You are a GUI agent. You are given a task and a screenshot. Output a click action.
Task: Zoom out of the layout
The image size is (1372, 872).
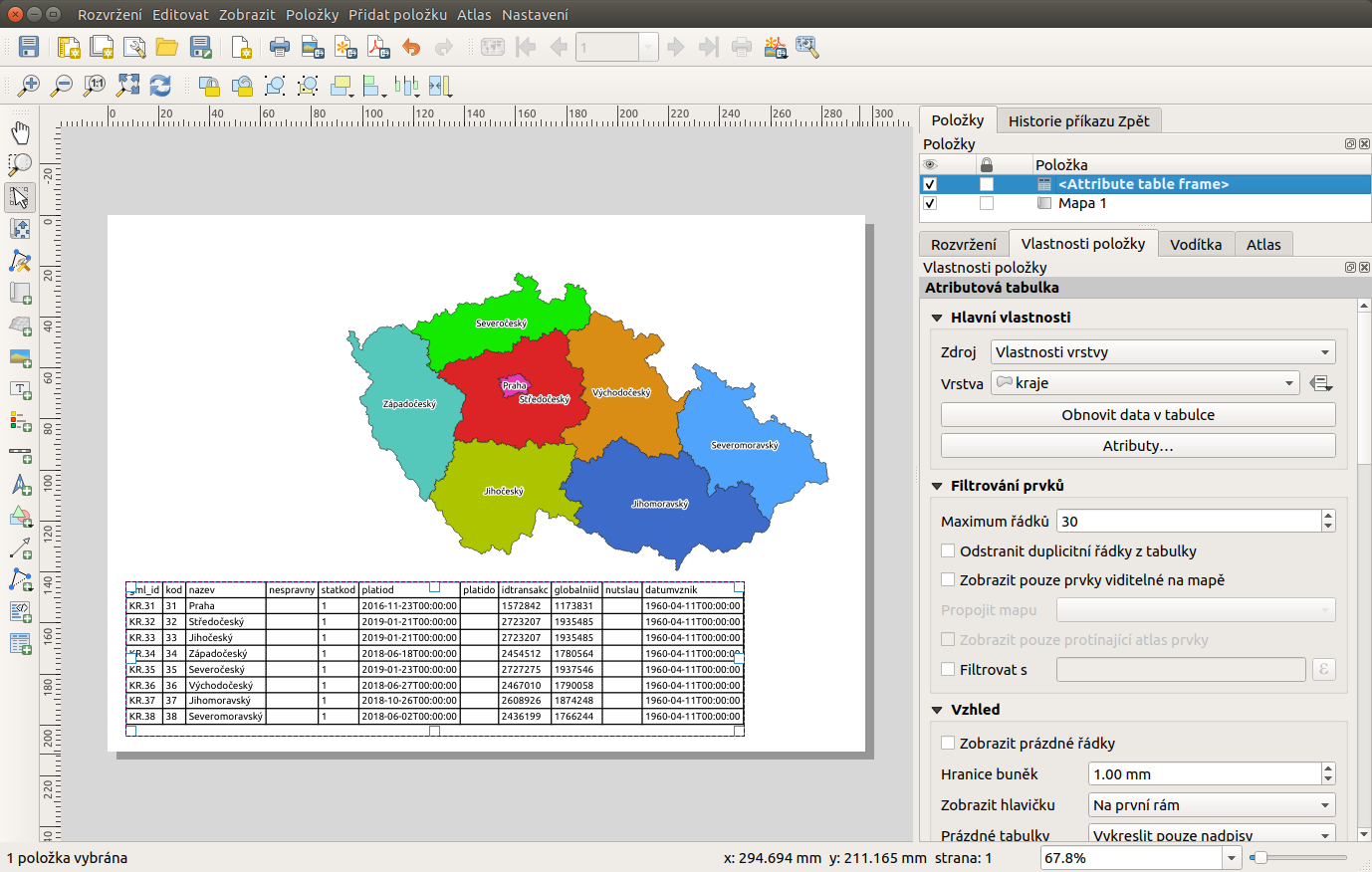pos(62,86)
